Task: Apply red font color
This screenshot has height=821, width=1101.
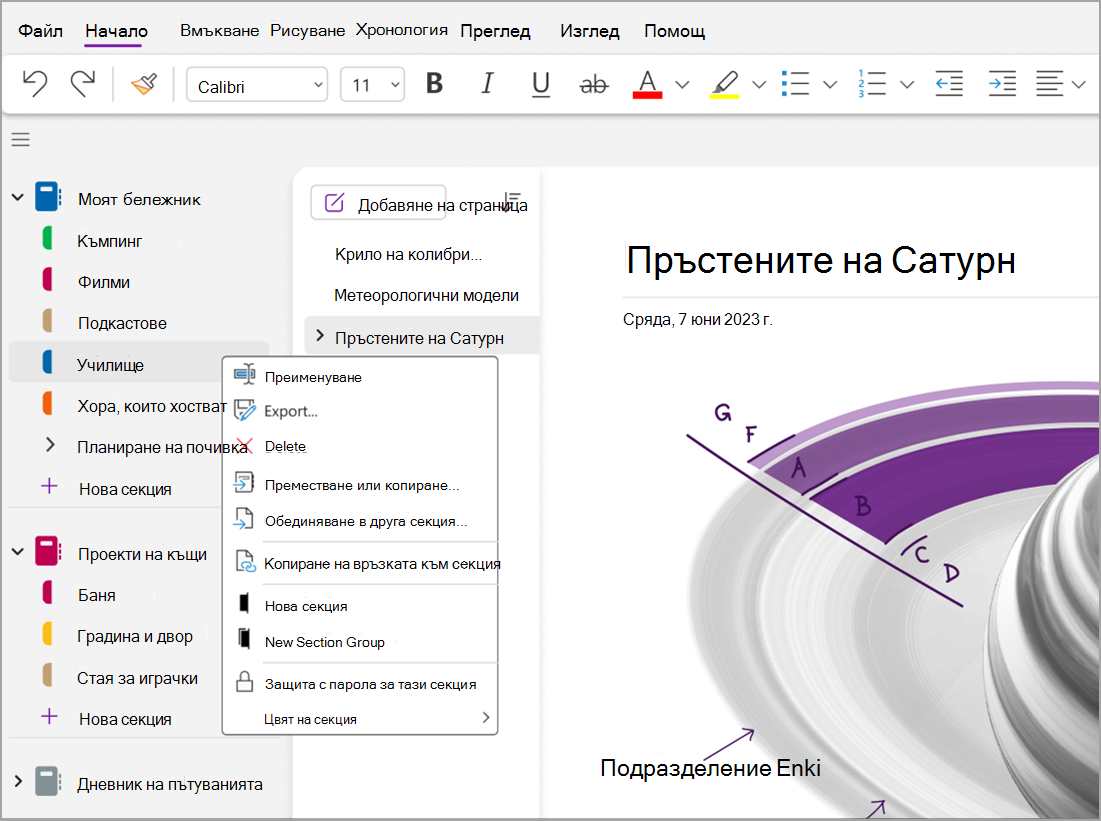Action: 647,84
